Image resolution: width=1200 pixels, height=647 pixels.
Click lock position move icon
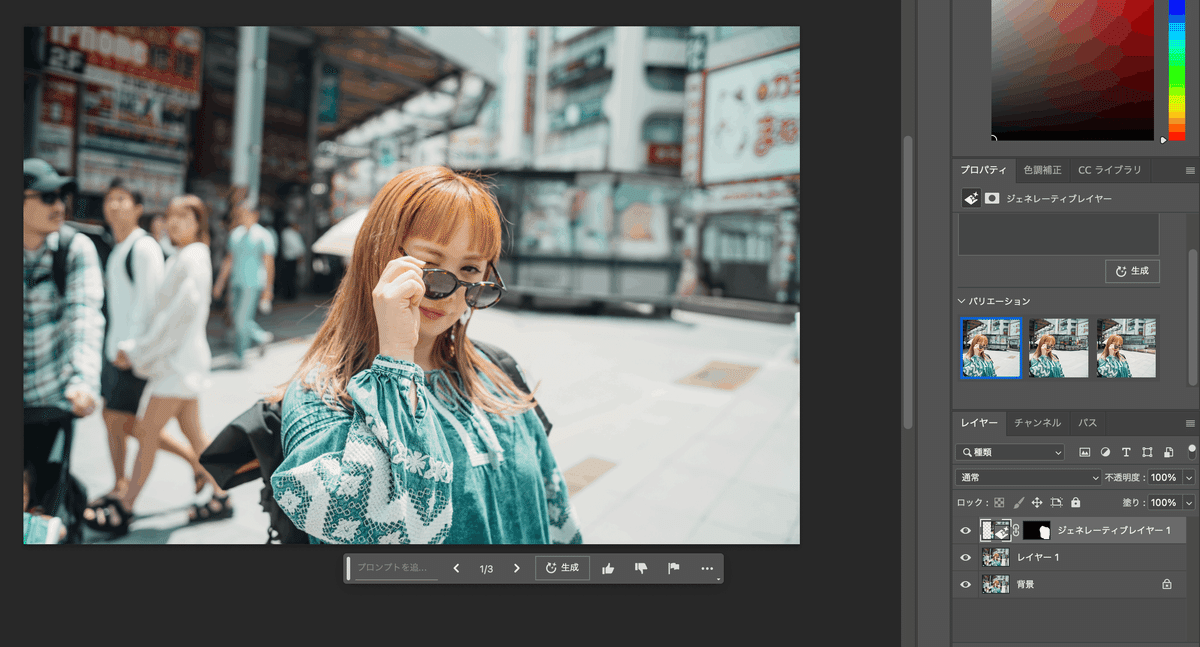pyautogui.click(x=1037, y=502)
